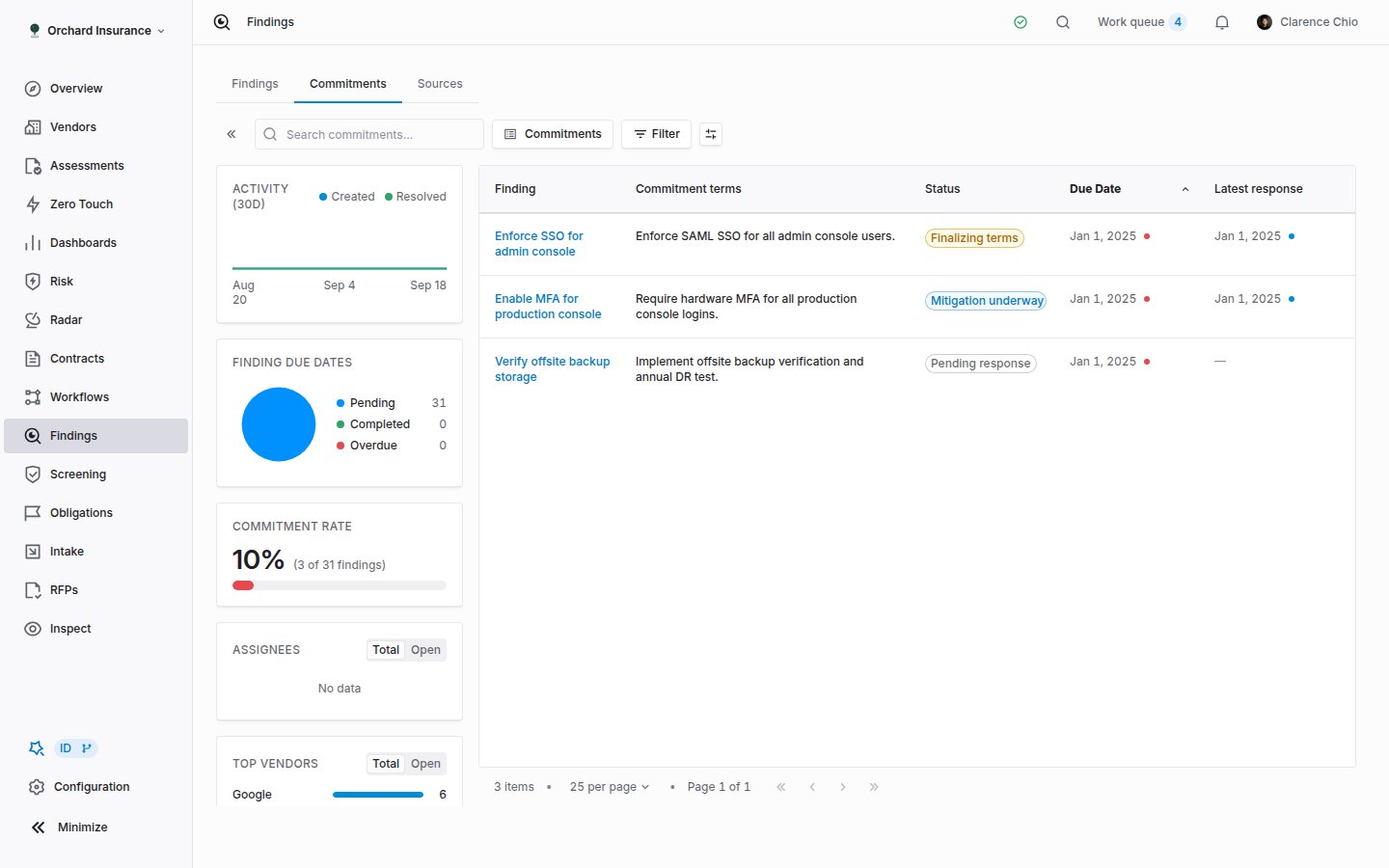Sort by the Due Date column

click(x=1129, y=189)
